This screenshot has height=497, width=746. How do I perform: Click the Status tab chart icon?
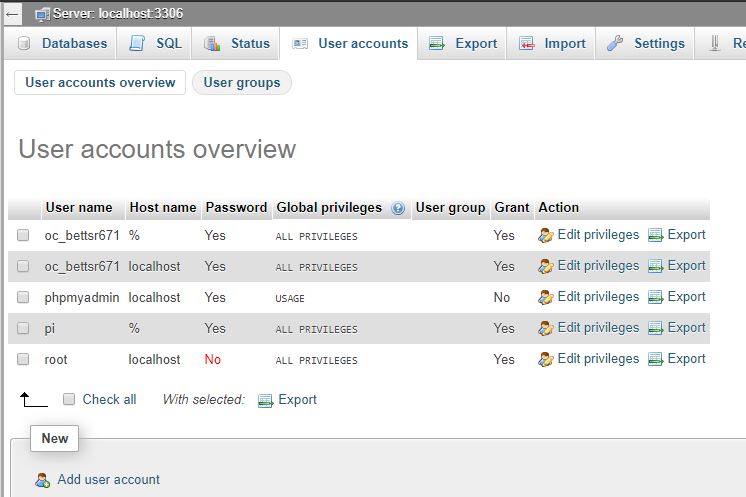pos(212,44)
